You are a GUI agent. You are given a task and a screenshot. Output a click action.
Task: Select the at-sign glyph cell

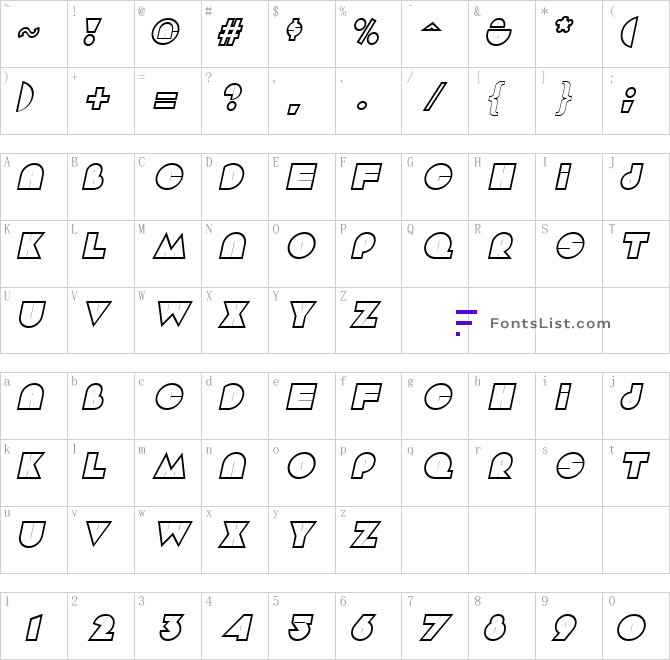coord(168,34)
